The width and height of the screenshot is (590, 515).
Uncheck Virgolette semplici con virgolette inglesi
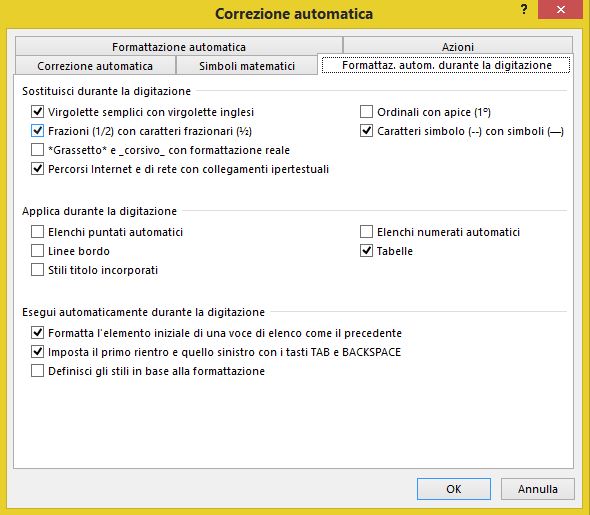[37, 112]
